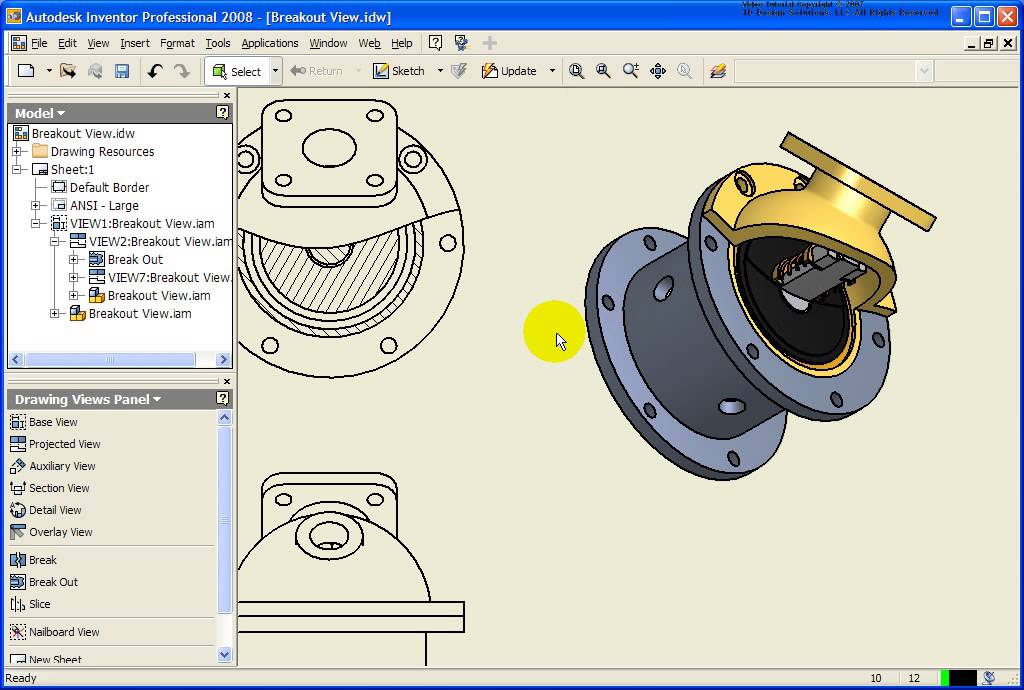1024x690 pixels.
Task: Expand the VIEW7:Breakout View node
Action: point(74,277)
